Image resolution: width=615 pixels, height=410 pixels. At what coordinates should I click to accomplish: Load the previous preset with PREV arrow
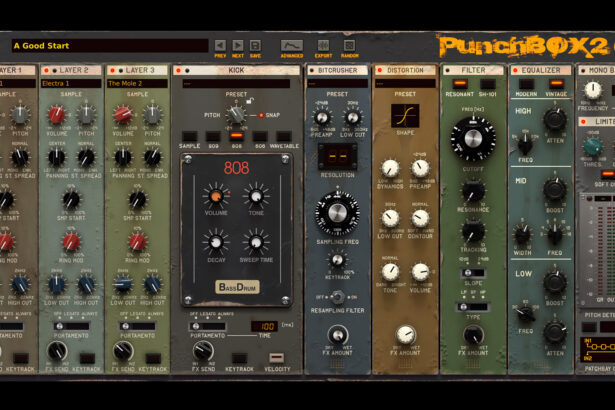coord(220,46)
